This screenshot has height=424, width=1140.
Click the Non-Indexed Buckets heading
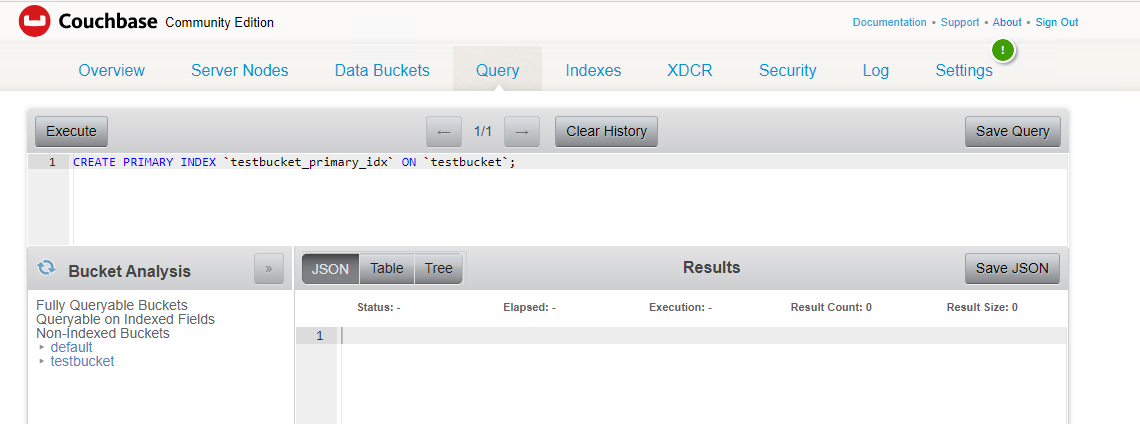pyautogui.click(x=103, y=333)
